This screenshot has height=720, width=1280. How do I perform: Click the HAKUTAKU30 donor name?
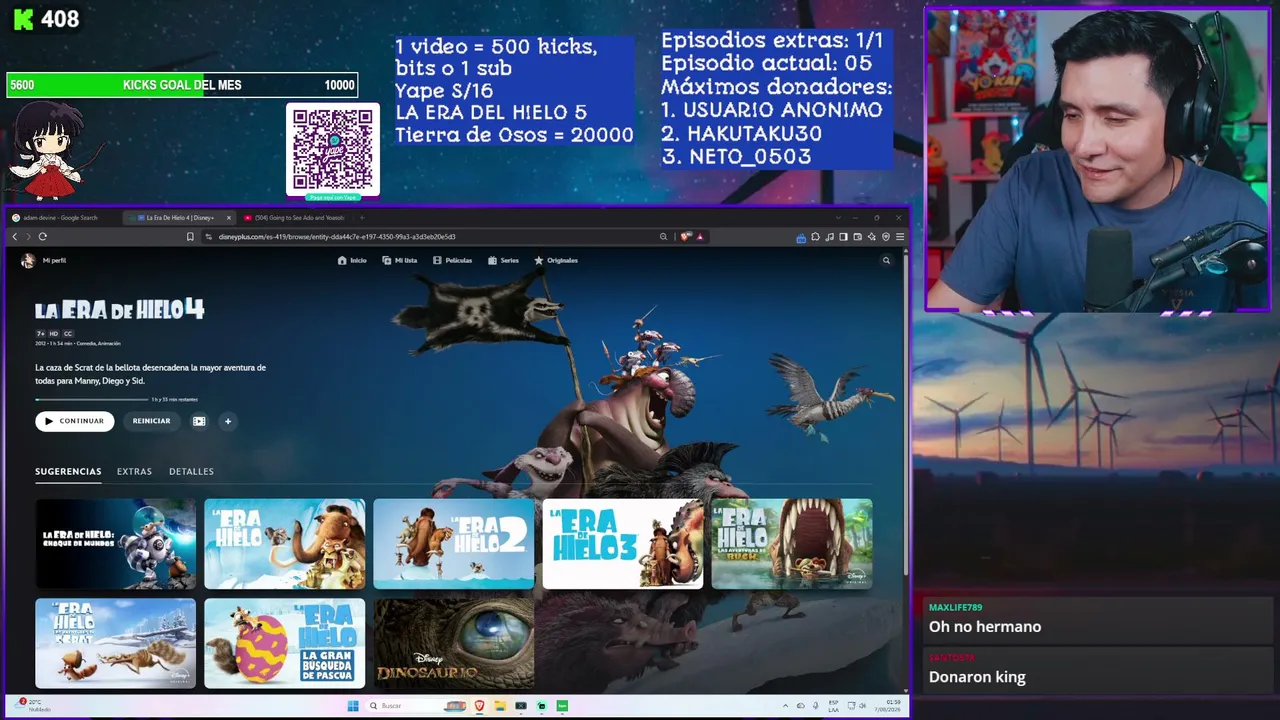tap(754, 134)
